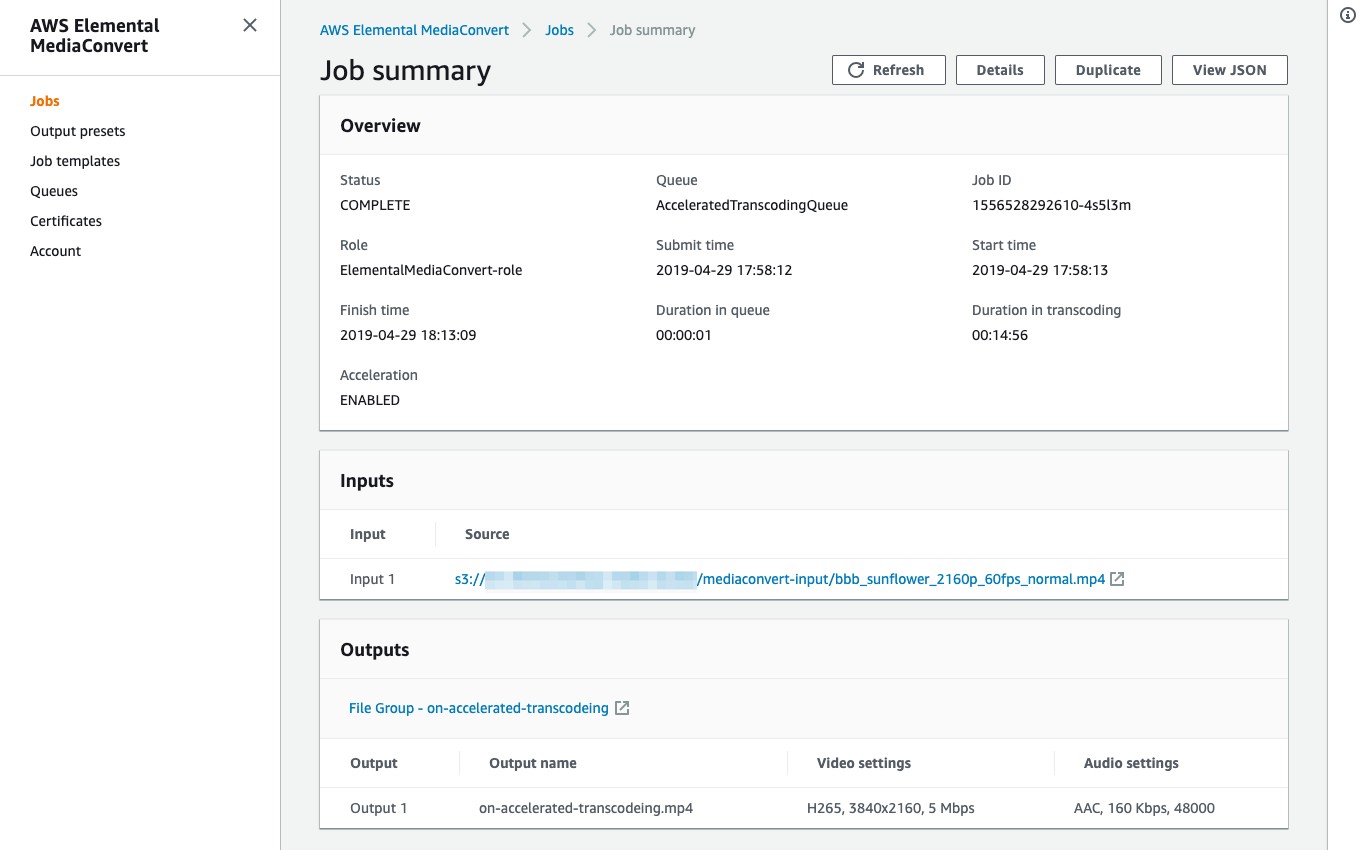The image size is (1368, 850).
Task: Select the ENABLED acceleration value
Action: point(370,400)
